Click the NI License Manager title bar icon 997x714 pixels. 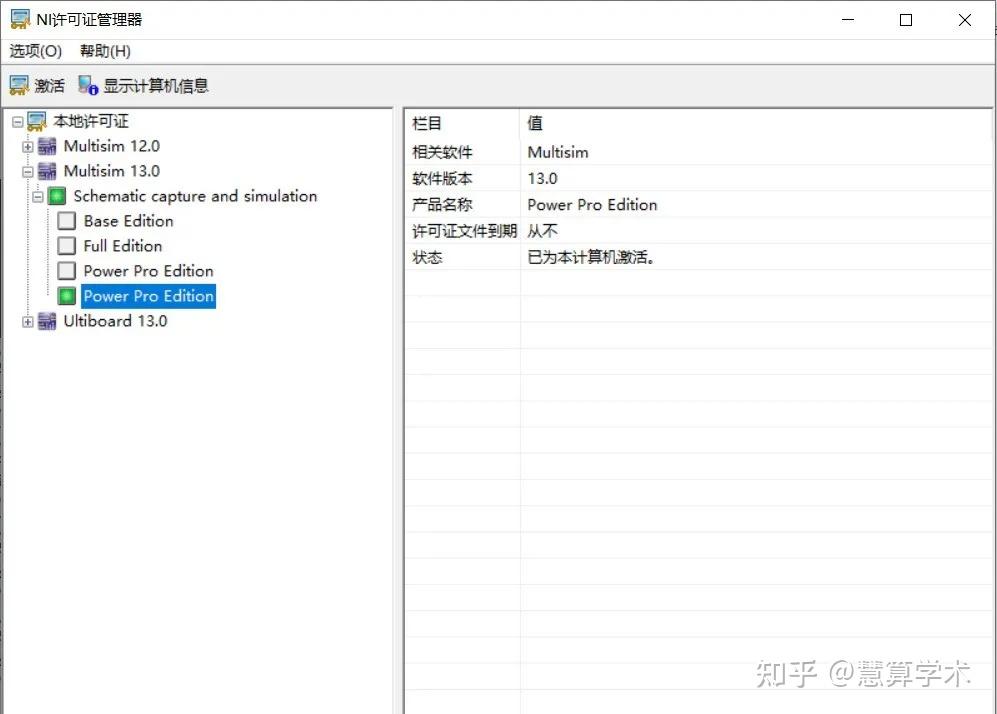[x=19, y=18]
